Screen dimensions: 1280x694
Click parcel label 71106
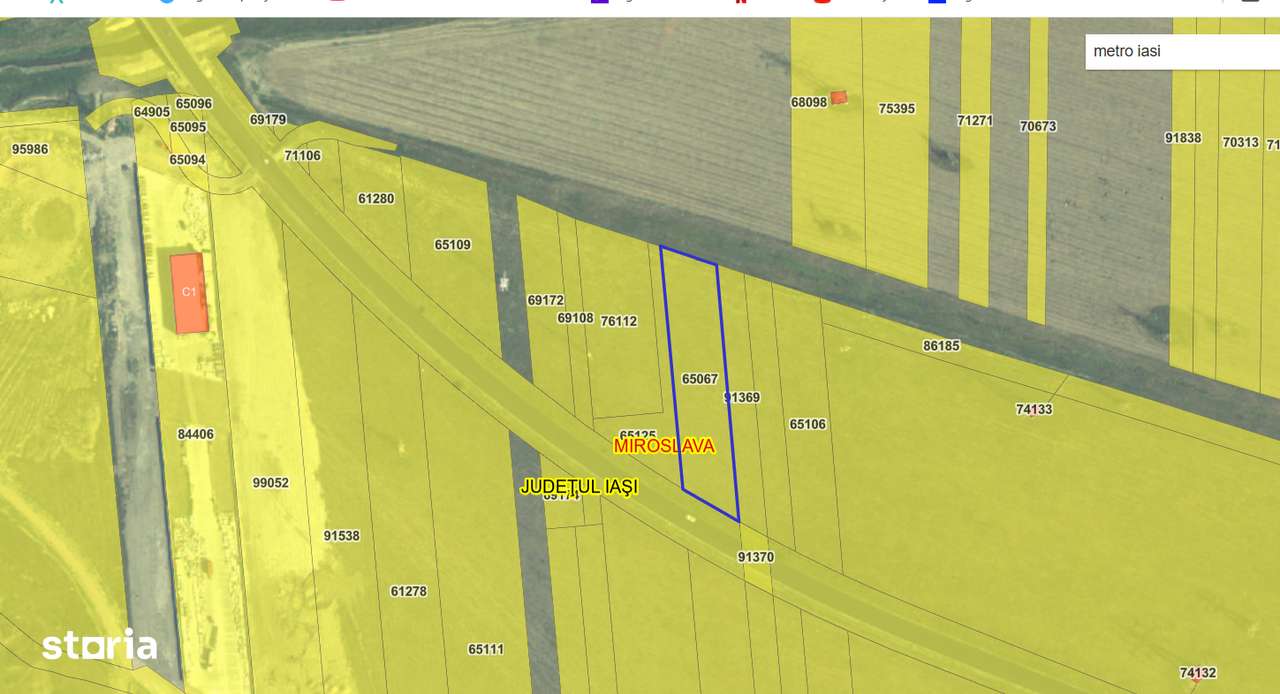(x=302, y=155)
